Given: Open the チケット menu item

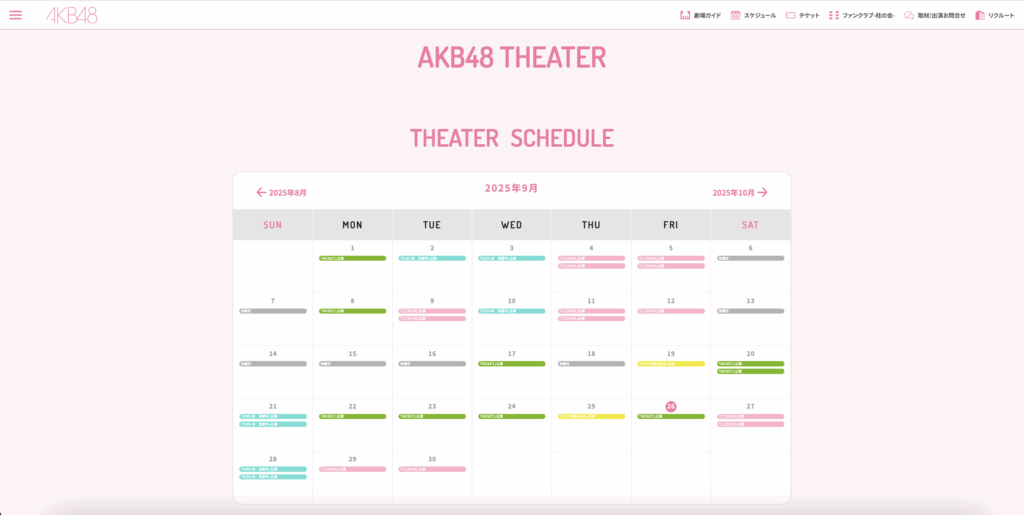Looking at the screenshot, I should pyautogui.click(x=809, y=15).
